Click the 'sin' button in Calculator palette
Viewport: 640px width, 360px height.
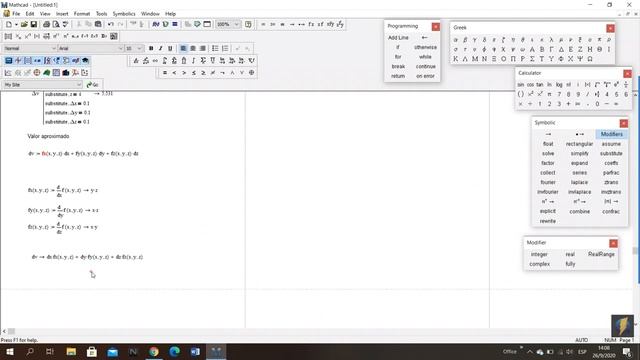520,84
